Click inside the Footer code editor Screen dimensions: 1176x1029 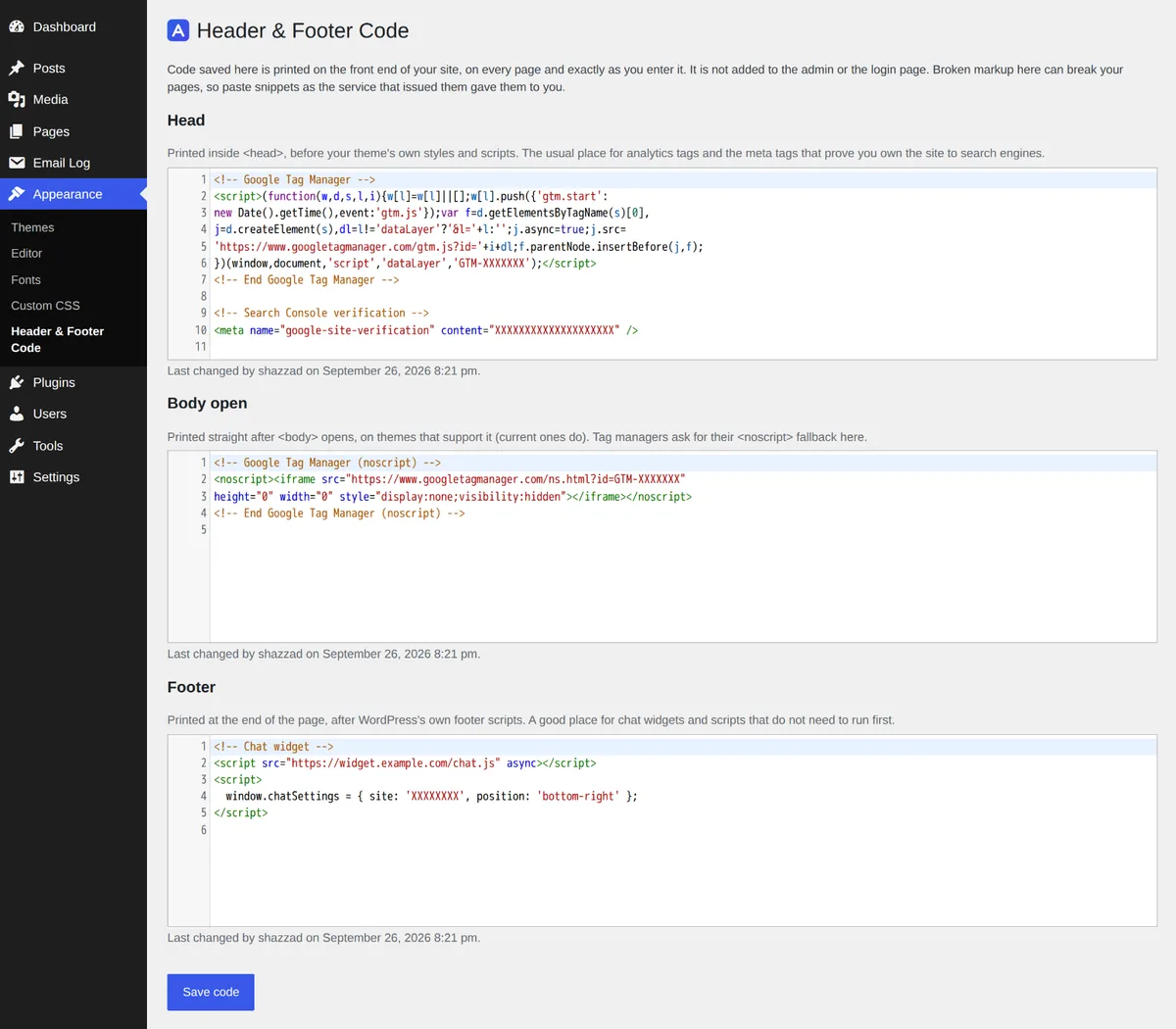(662, 830)
